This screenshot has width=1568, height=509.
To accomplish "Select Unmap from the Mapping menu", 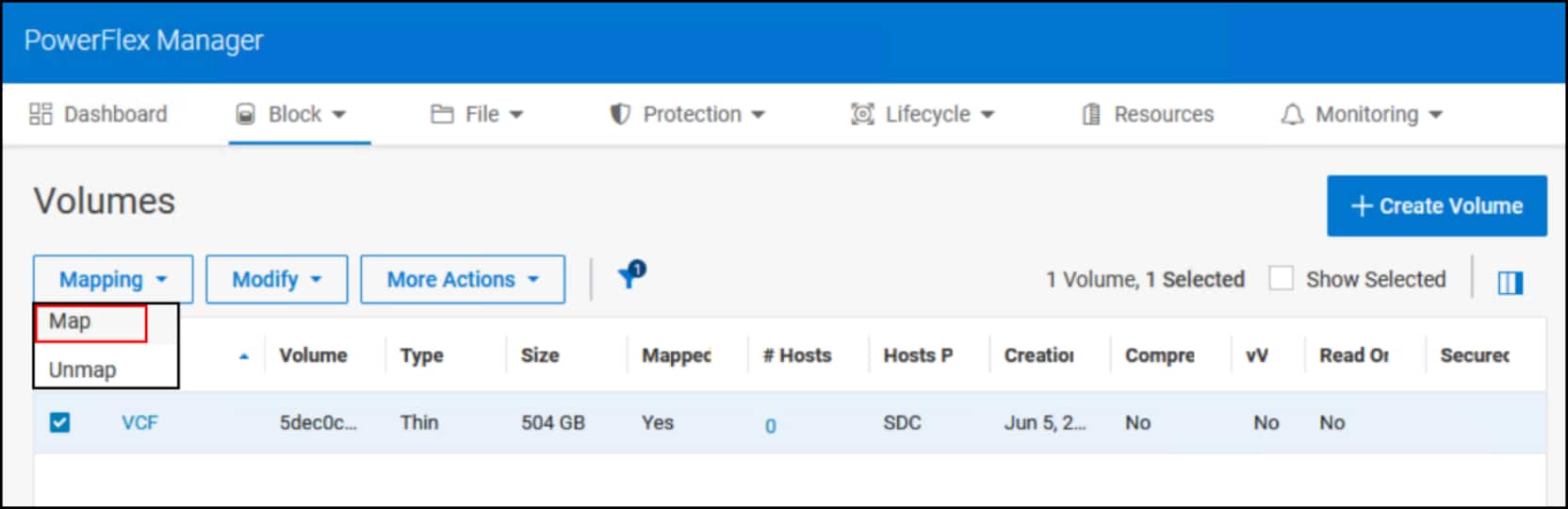I will click(83, 369).
